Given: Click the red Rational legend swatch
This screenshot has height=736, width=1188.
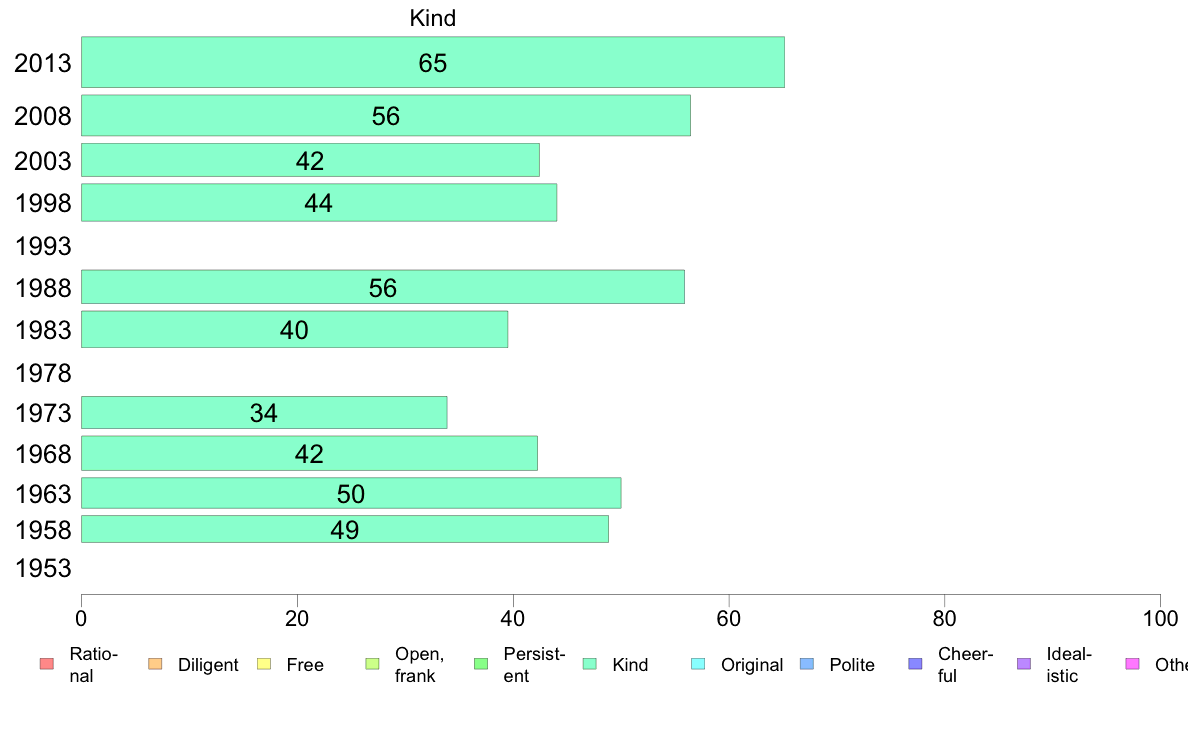Looking at the screenshot, I should tap(47, 664).
